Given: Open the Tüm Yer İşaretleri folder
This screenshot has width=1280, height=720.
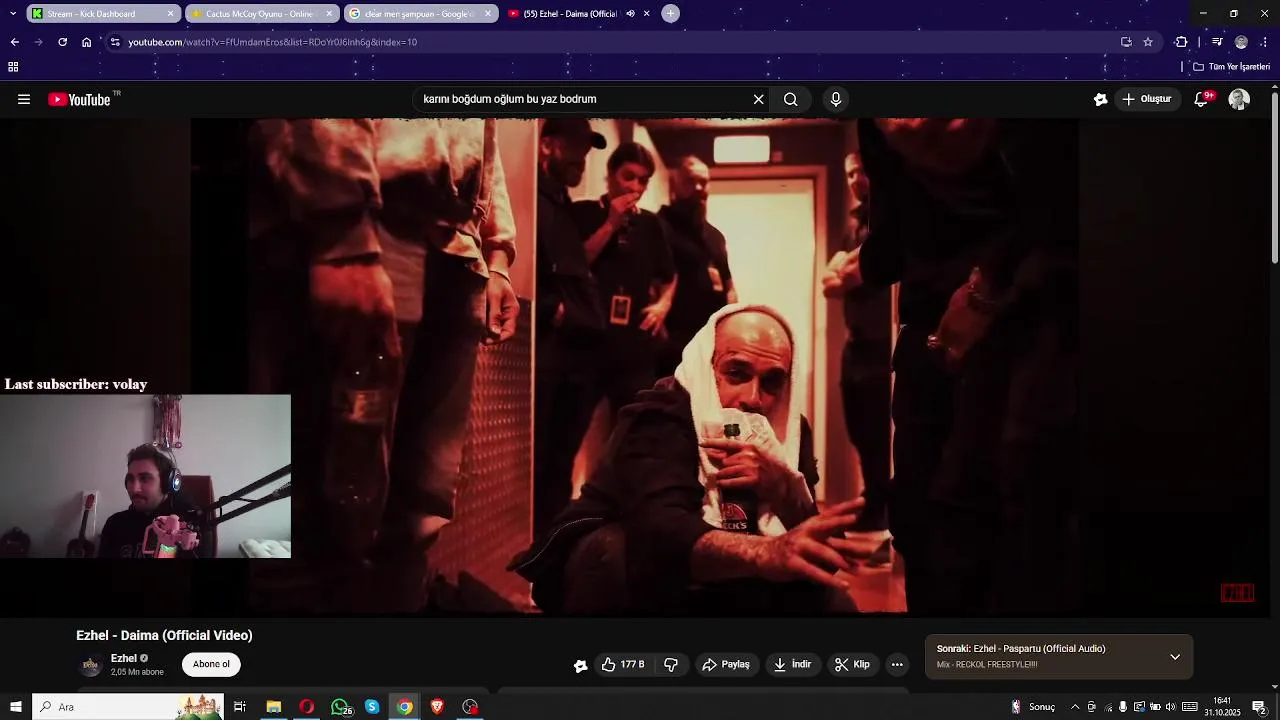Looking at the screenshot, I should click(x=1232, y=67).
